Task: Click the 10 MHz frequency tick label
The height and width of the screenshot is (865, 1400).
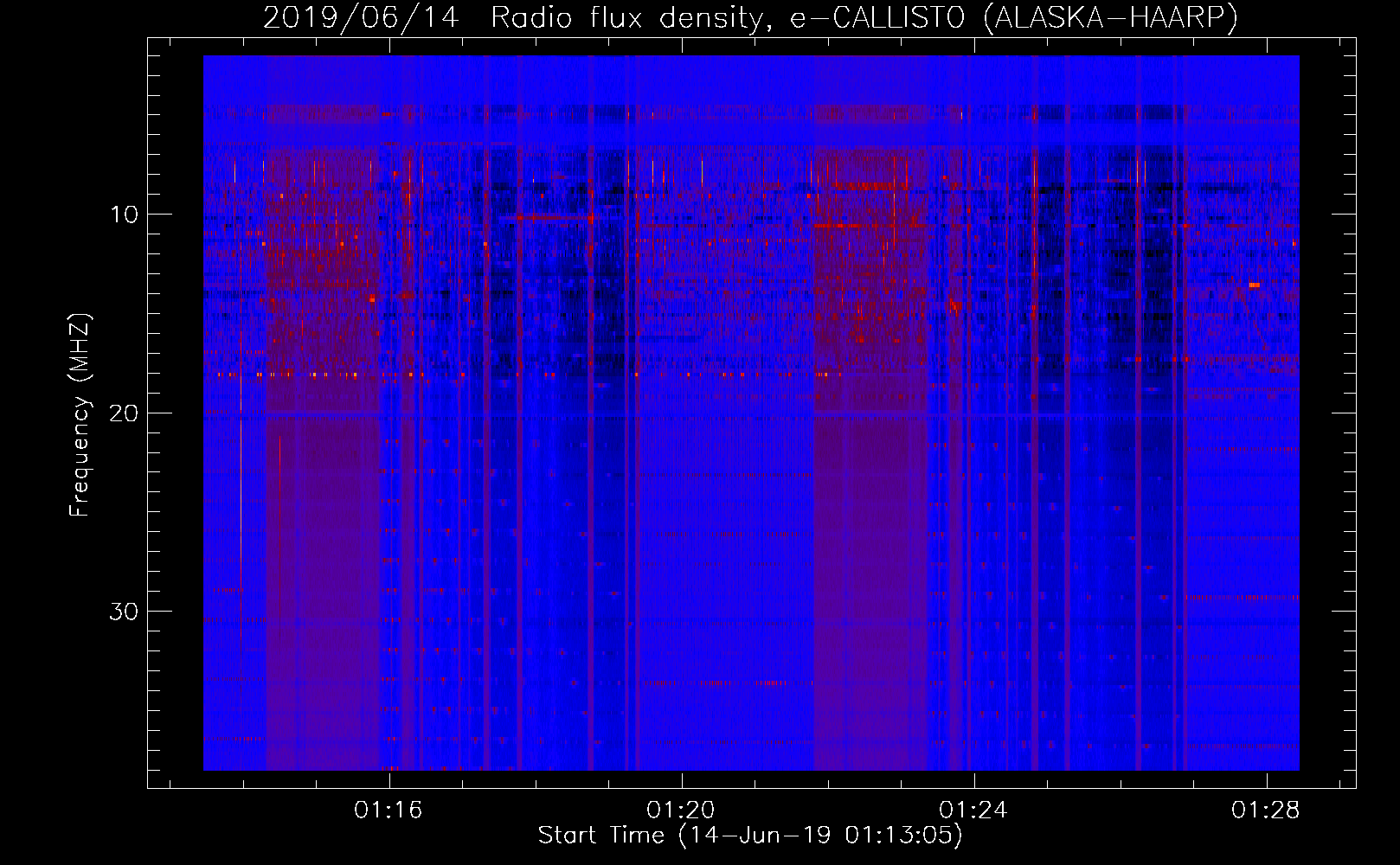Action: 124,215
